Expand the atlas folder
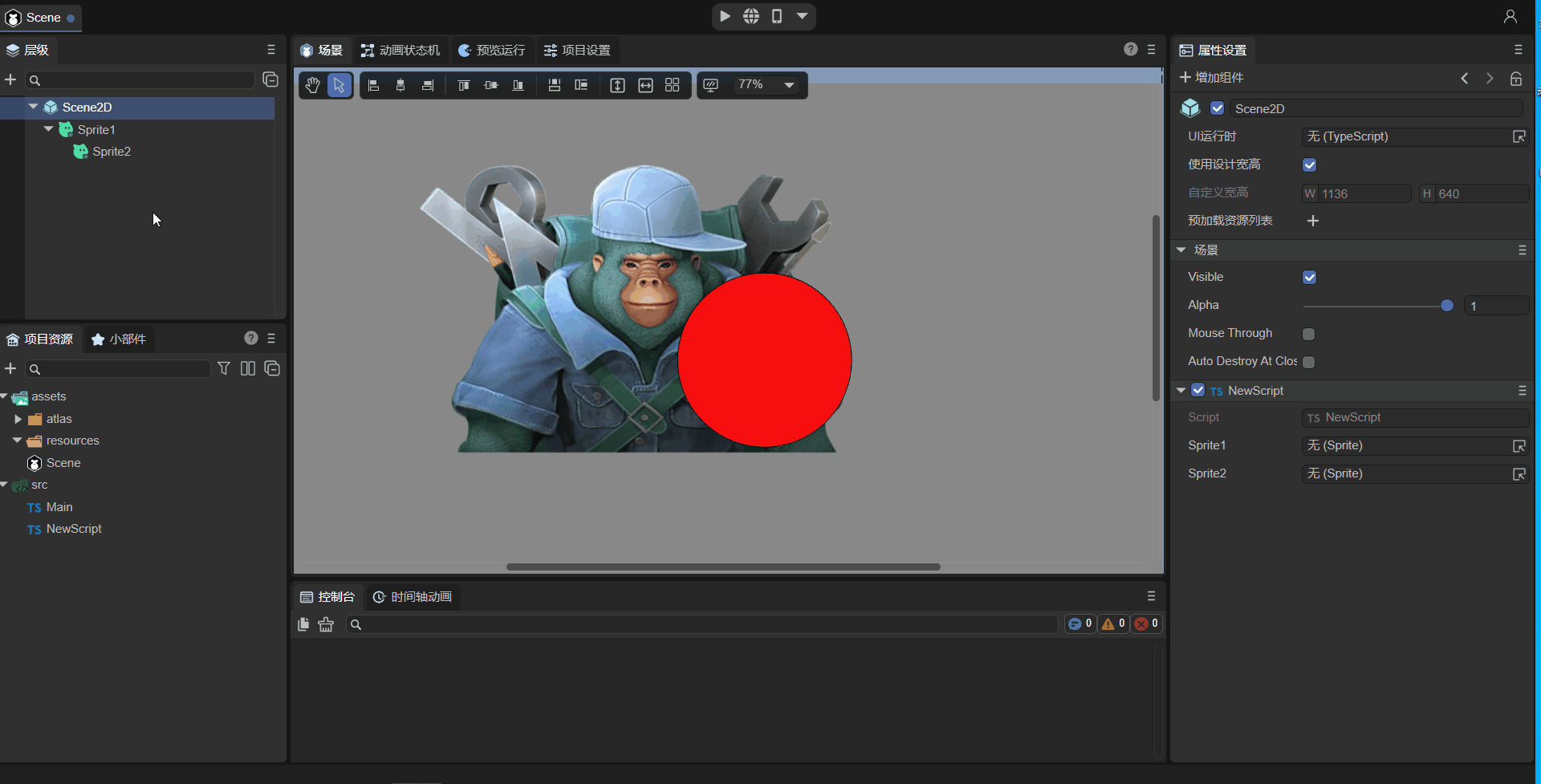The image size is (1541, 784). [x=18, y=419]
